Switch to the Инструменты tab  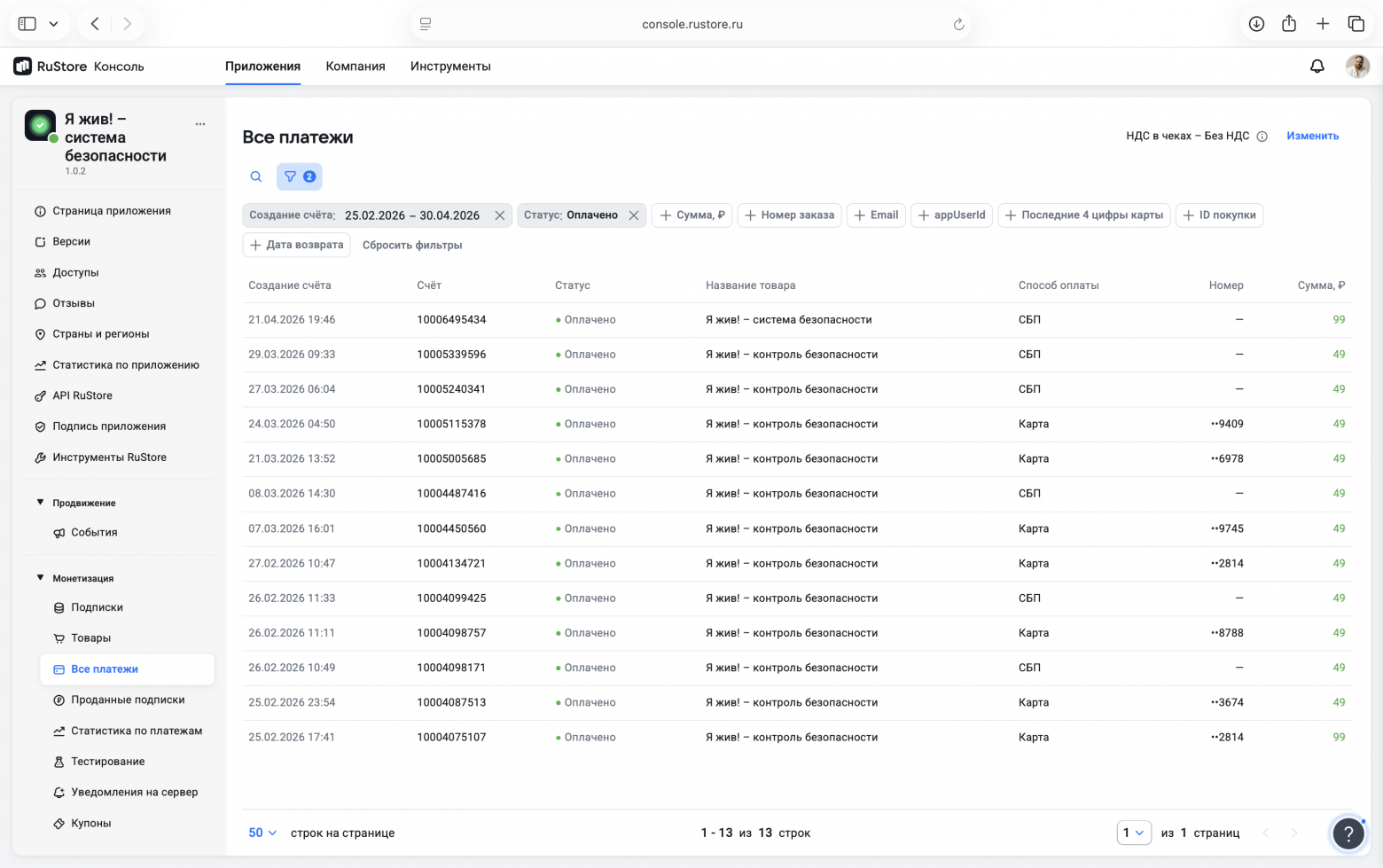pos(450,66)
